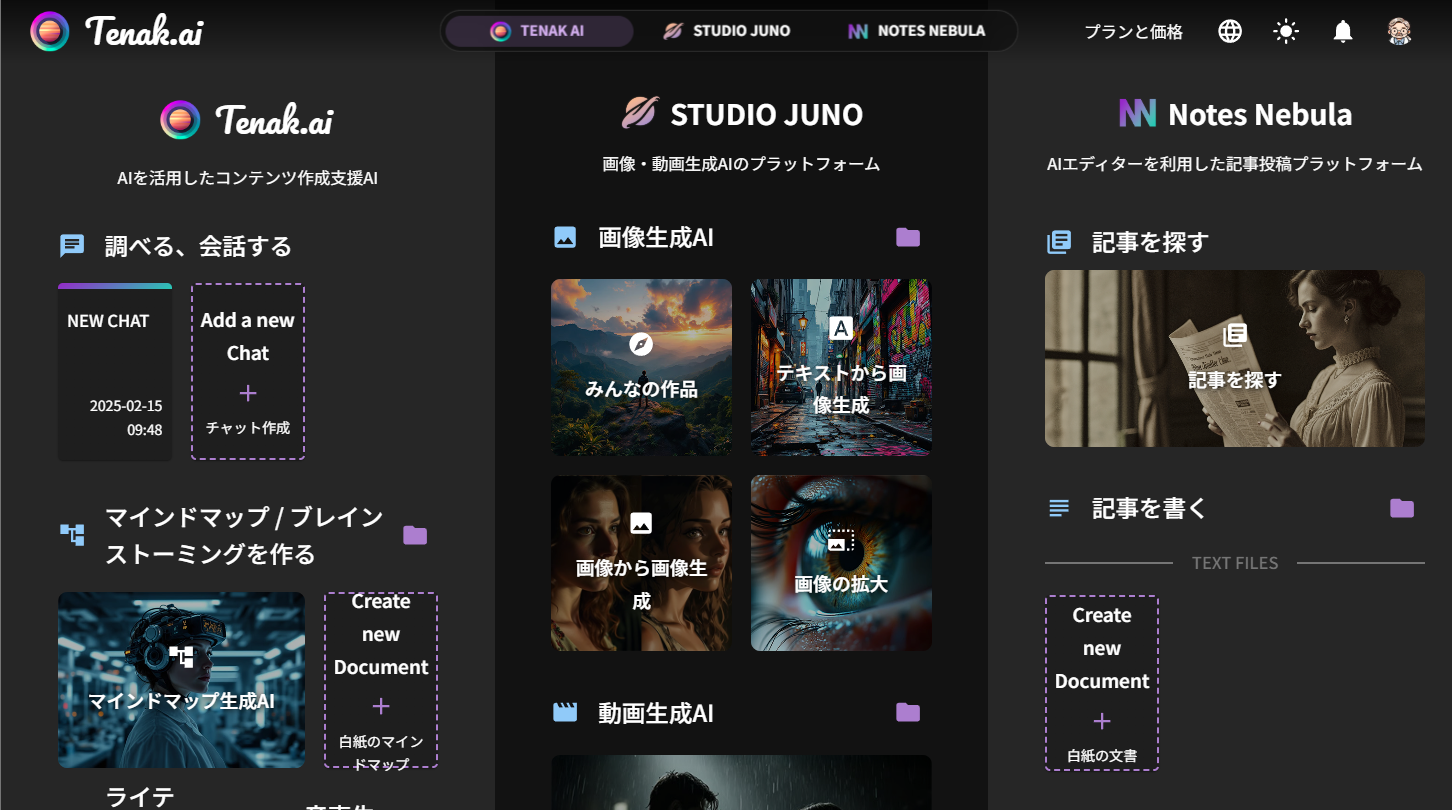This screenshot has height=810, width=1452.
Task: Open the profile avatar menu
Action: pos(1400,30)
